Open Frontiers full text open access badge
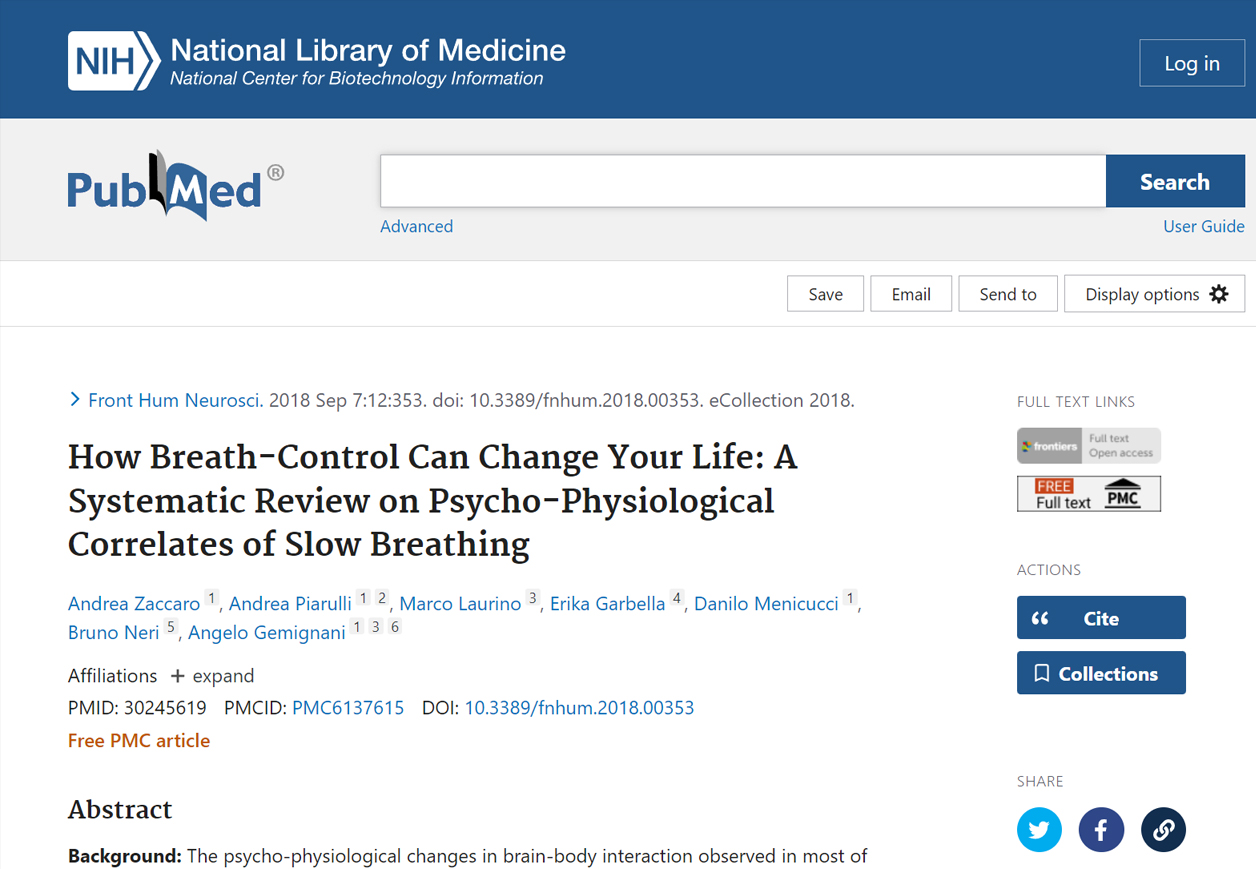 (x=1089, y=446)
